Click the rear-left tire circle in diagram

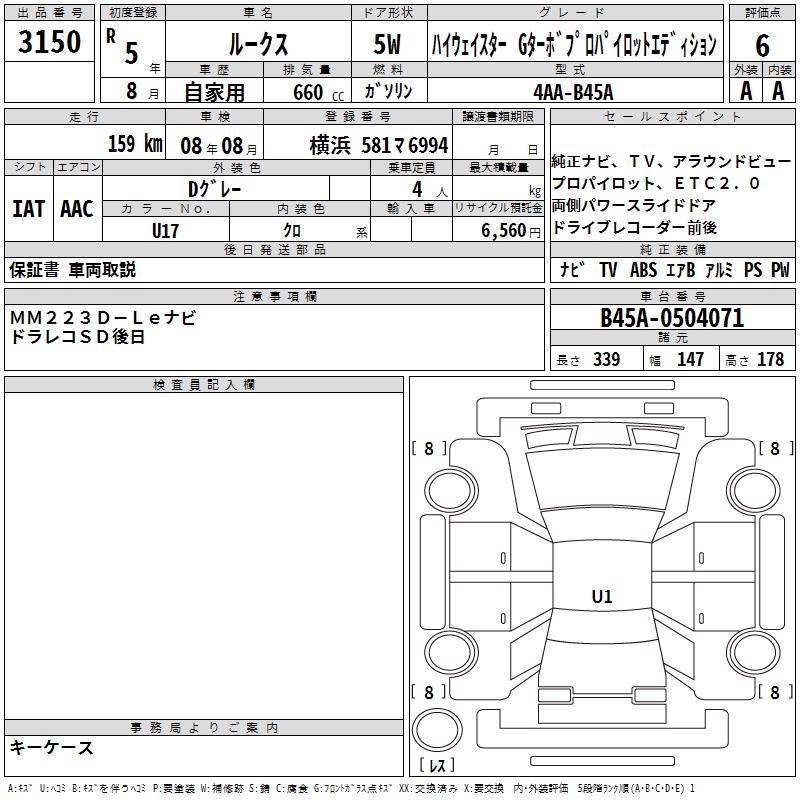(451, 652)
